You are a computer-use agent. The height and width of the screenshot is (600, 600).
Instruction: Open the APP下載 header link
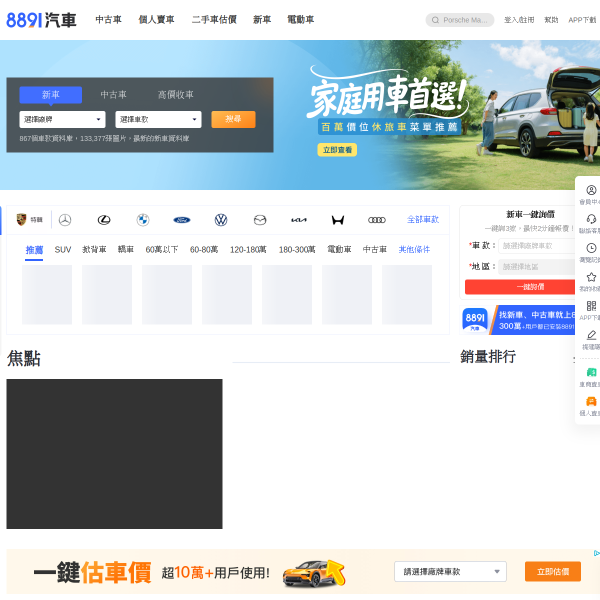[x=582, y=20]
